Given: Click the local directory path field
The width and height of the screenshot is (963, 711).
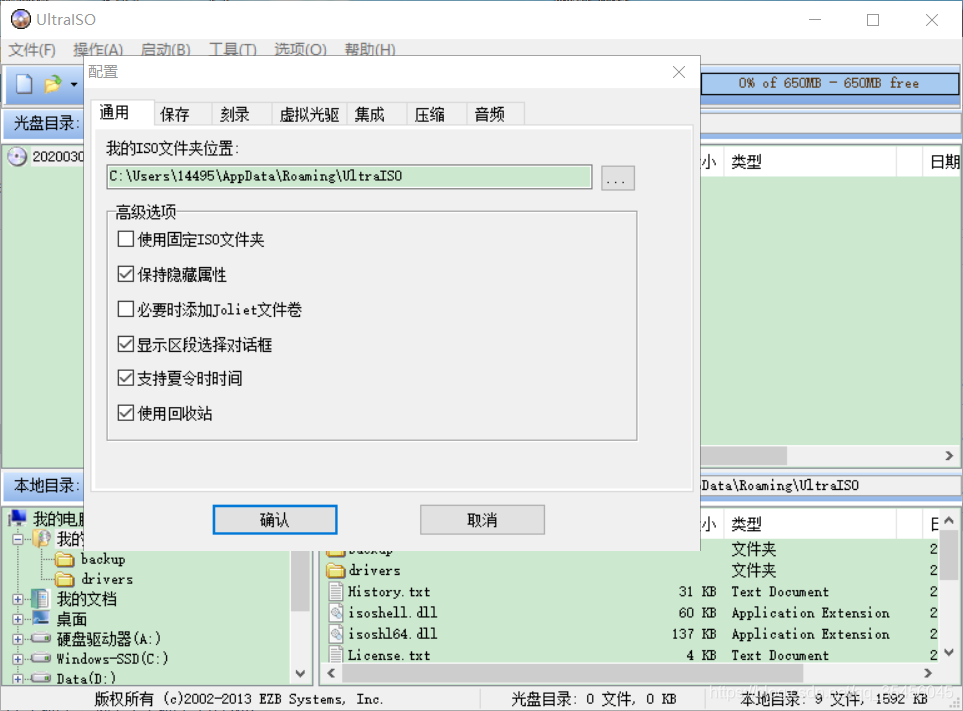Looking at the screenshot, I should [x=830, y=485].
